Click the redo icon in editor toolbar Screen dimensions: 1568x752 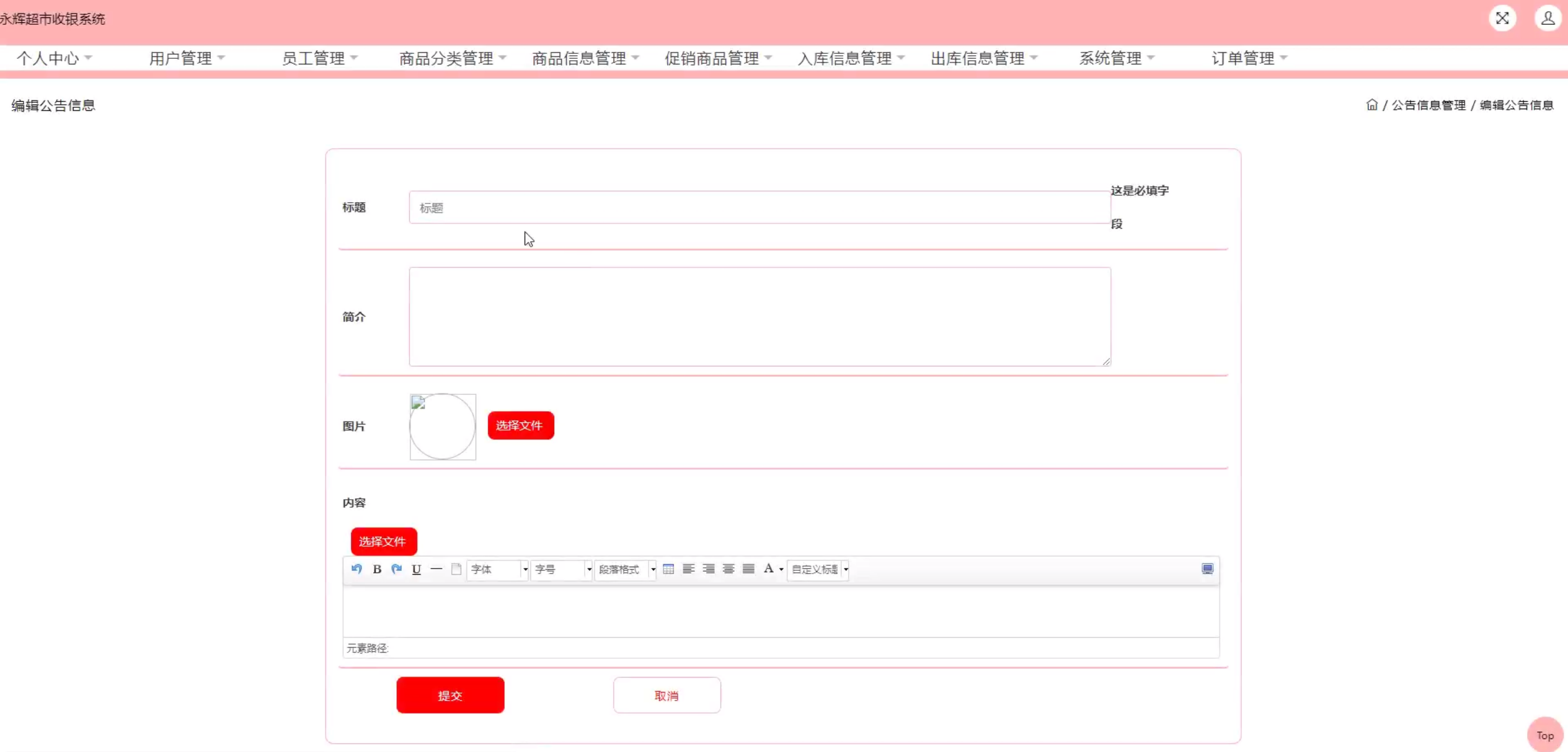pyautogui.click(x=397, y=568)
